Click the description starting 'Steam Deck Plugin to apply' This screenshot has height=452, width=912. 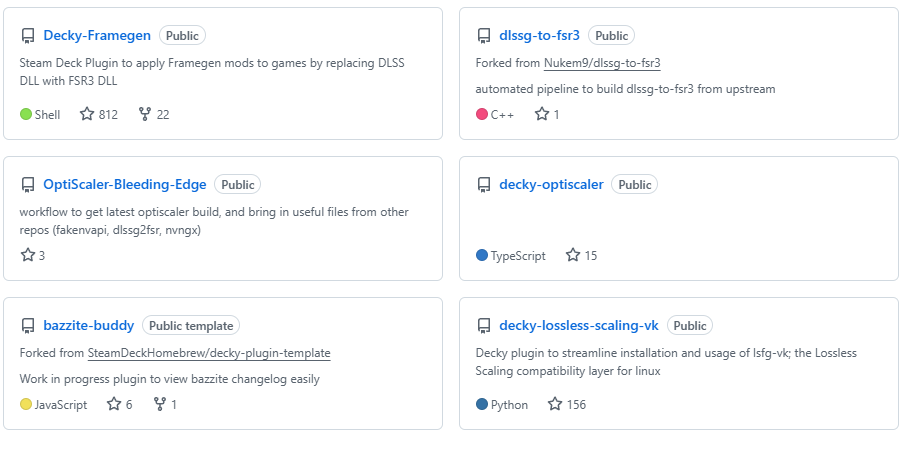212,72
